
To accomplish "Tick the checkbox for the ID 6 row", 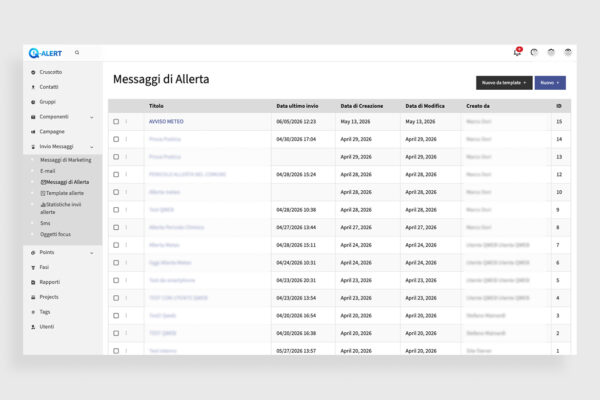I will [116, 263].
